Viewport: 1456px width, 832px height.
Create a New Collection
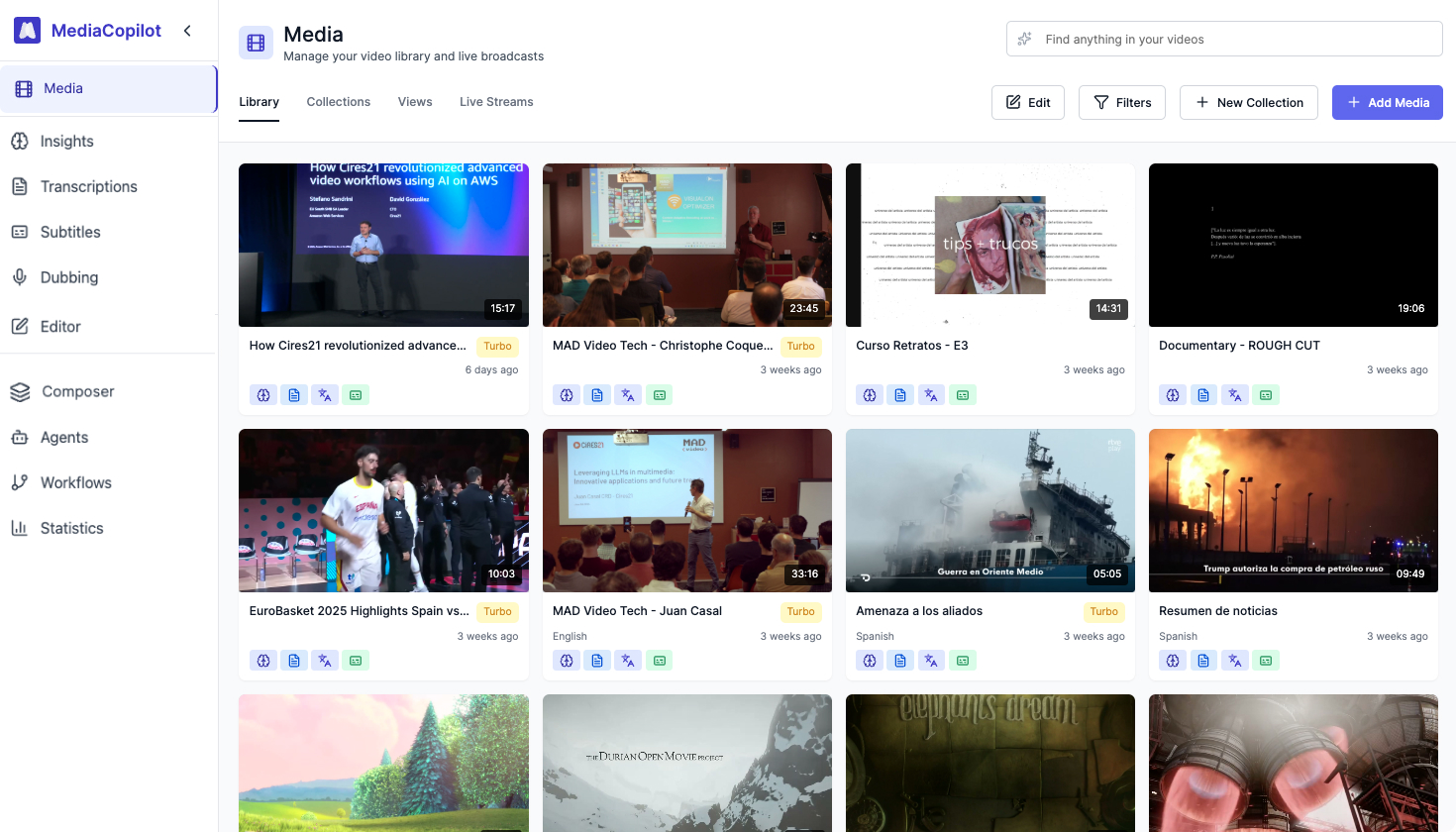click(x=1248, y=102)
